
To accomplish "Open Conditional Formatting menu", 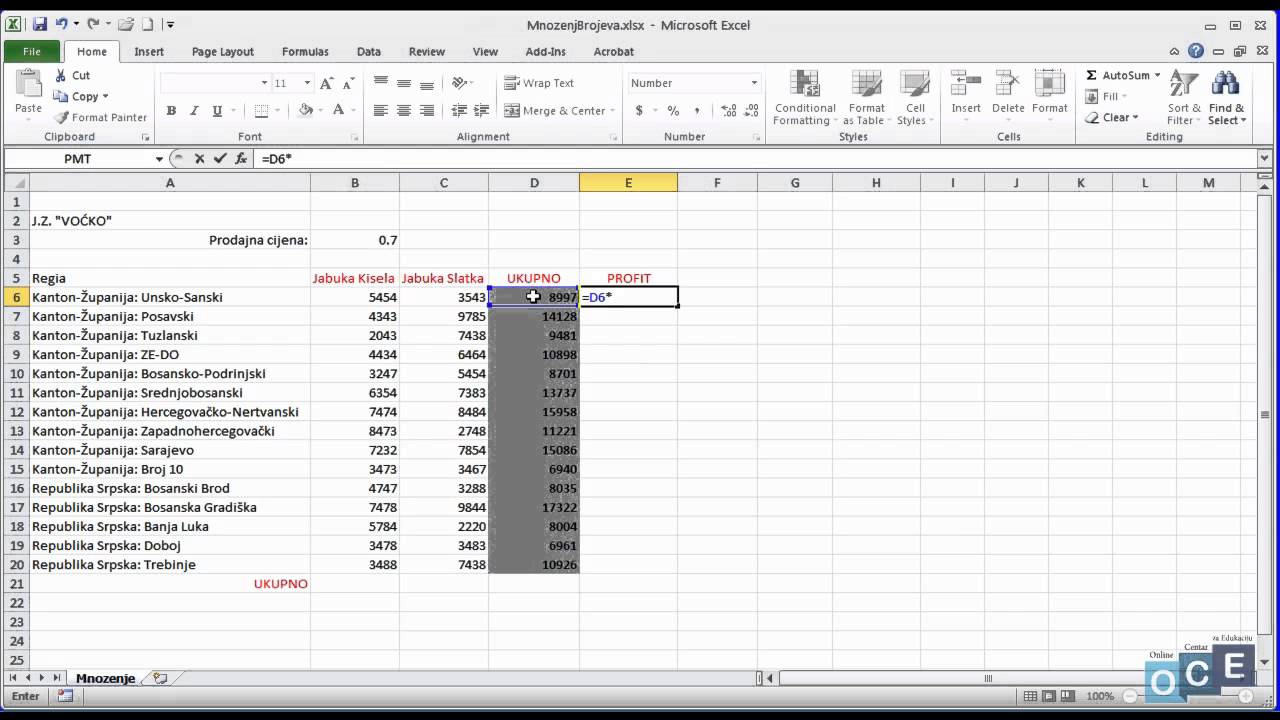I will point(805,98).
